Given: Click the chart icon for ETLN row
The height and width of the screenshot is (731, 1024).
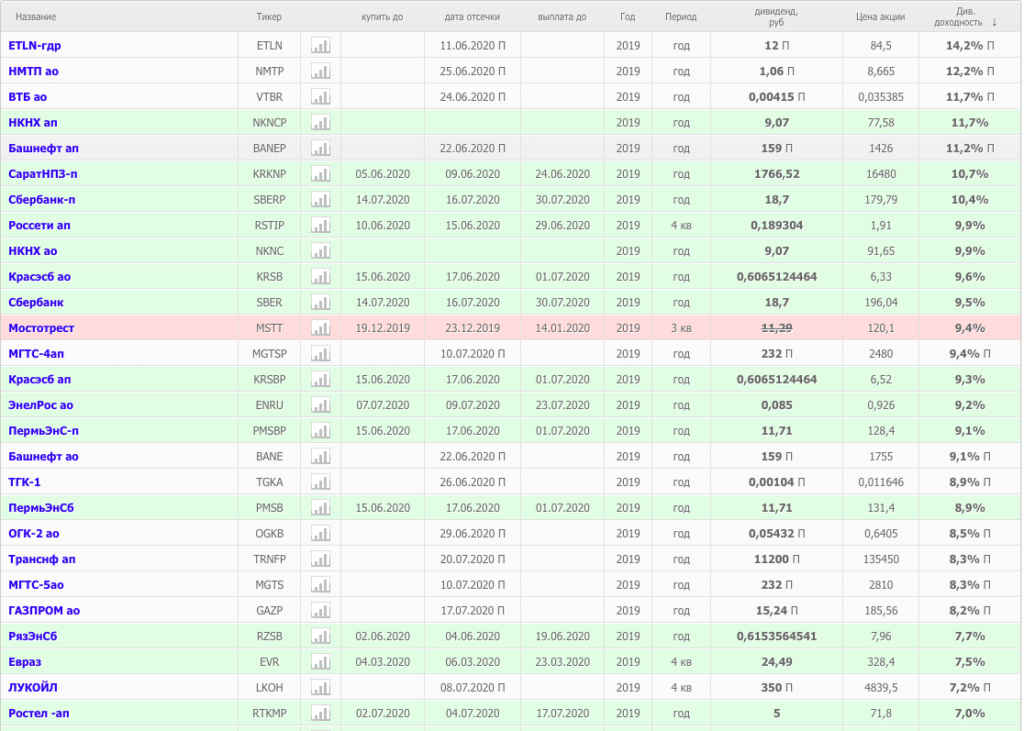Looking at the screenshot, I should pyautogui.click(x=321, y=46).
